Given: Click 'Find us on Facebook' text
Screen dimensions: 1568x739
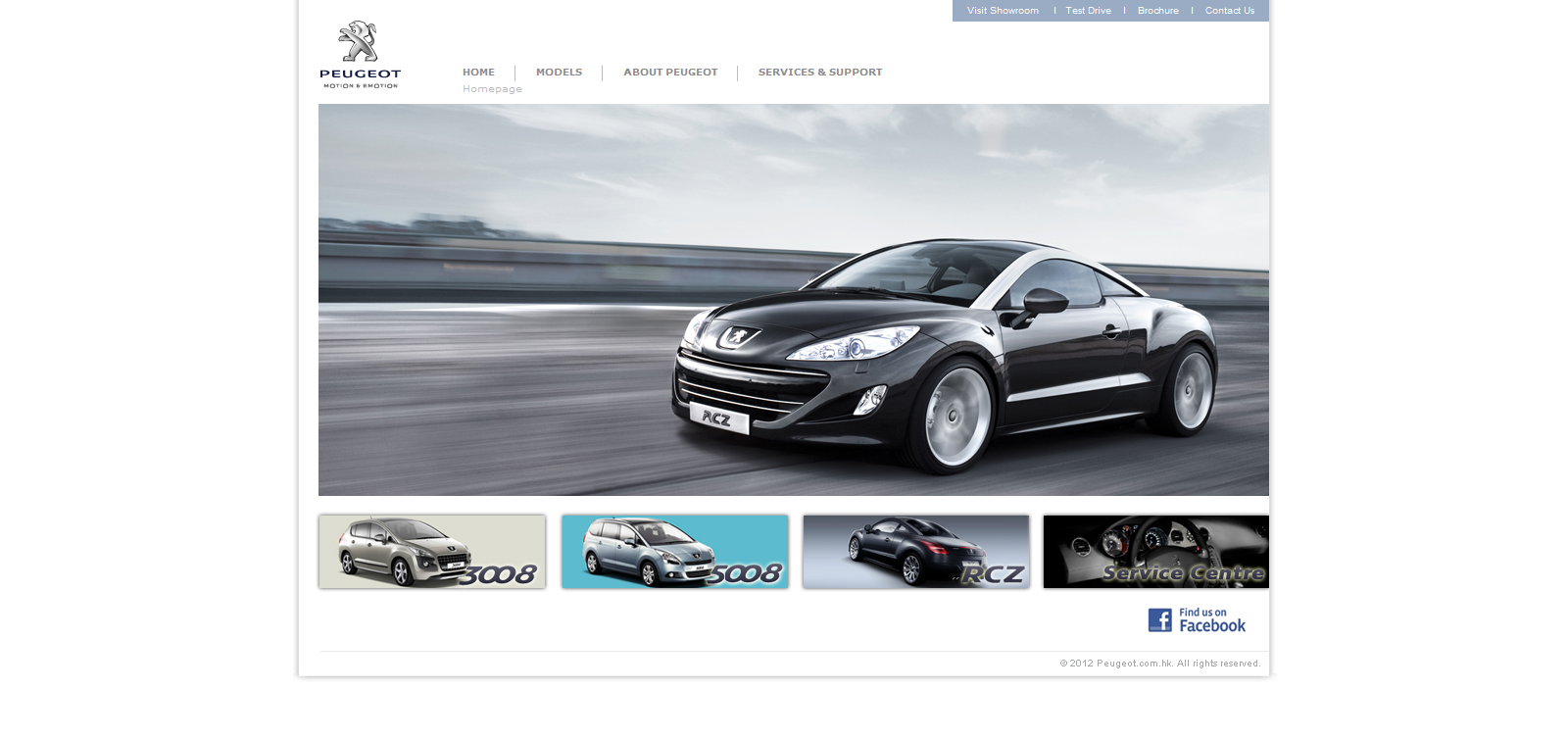Looking at the screenshot, I should pos(1212,620).
